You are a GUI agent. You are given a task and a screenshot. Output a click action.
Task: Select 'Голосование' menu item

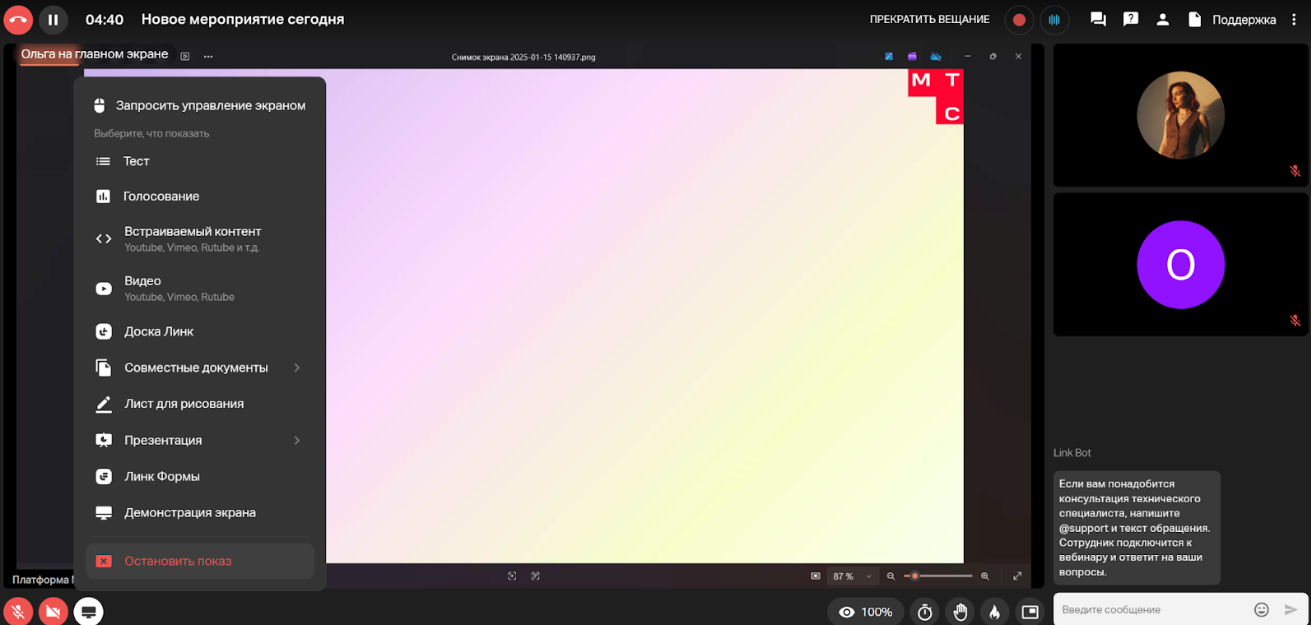click(200, 197)
